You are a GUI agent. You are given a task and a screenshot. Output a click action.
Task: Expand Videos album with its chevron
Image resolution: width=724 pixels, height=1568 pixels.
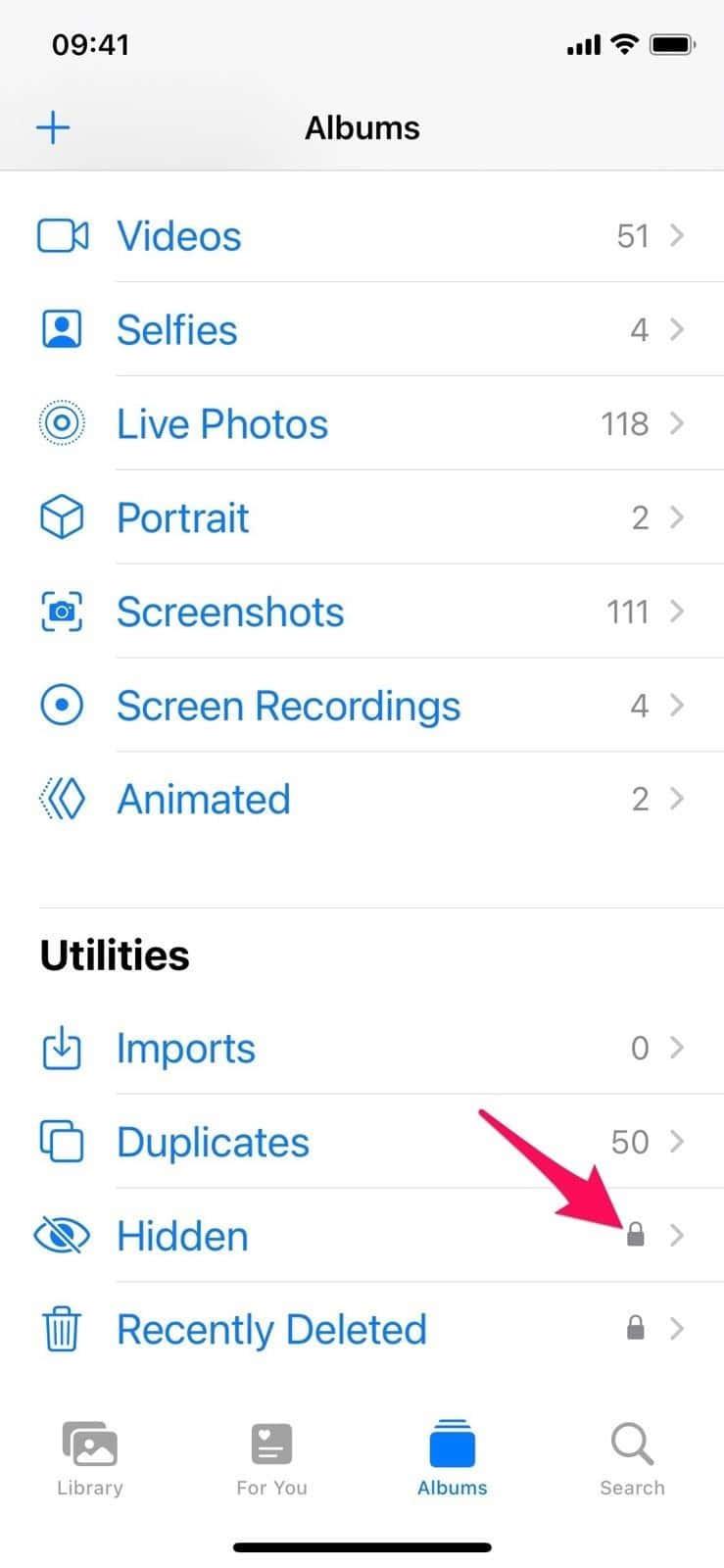coord(677,236)
